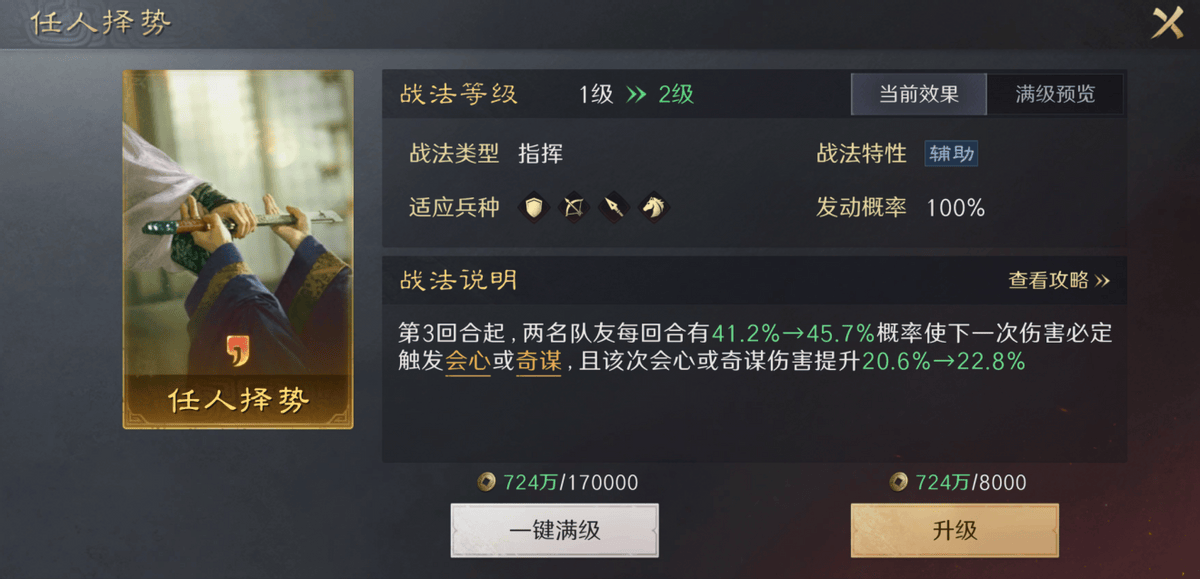Click the 辅助 tactic trait tag
The width and height of the screenshot is (1200, 579).
point(951,154)
